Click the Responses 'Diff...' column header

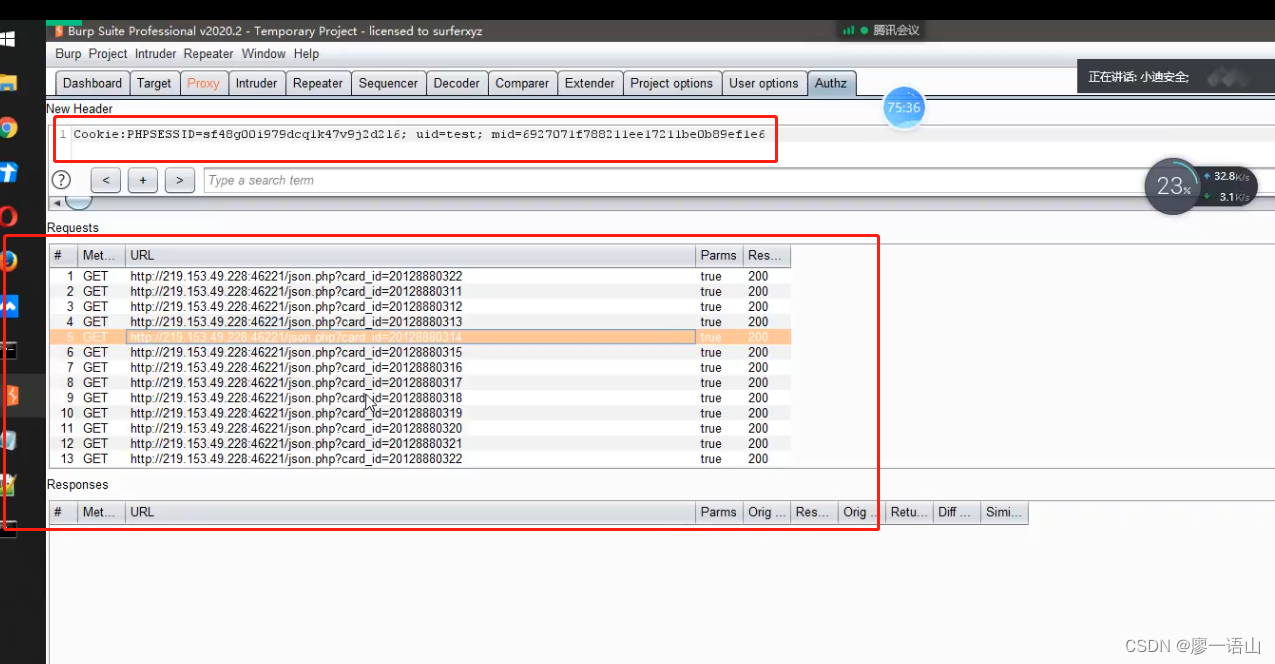pyautogui.click(x=957, y=512)
